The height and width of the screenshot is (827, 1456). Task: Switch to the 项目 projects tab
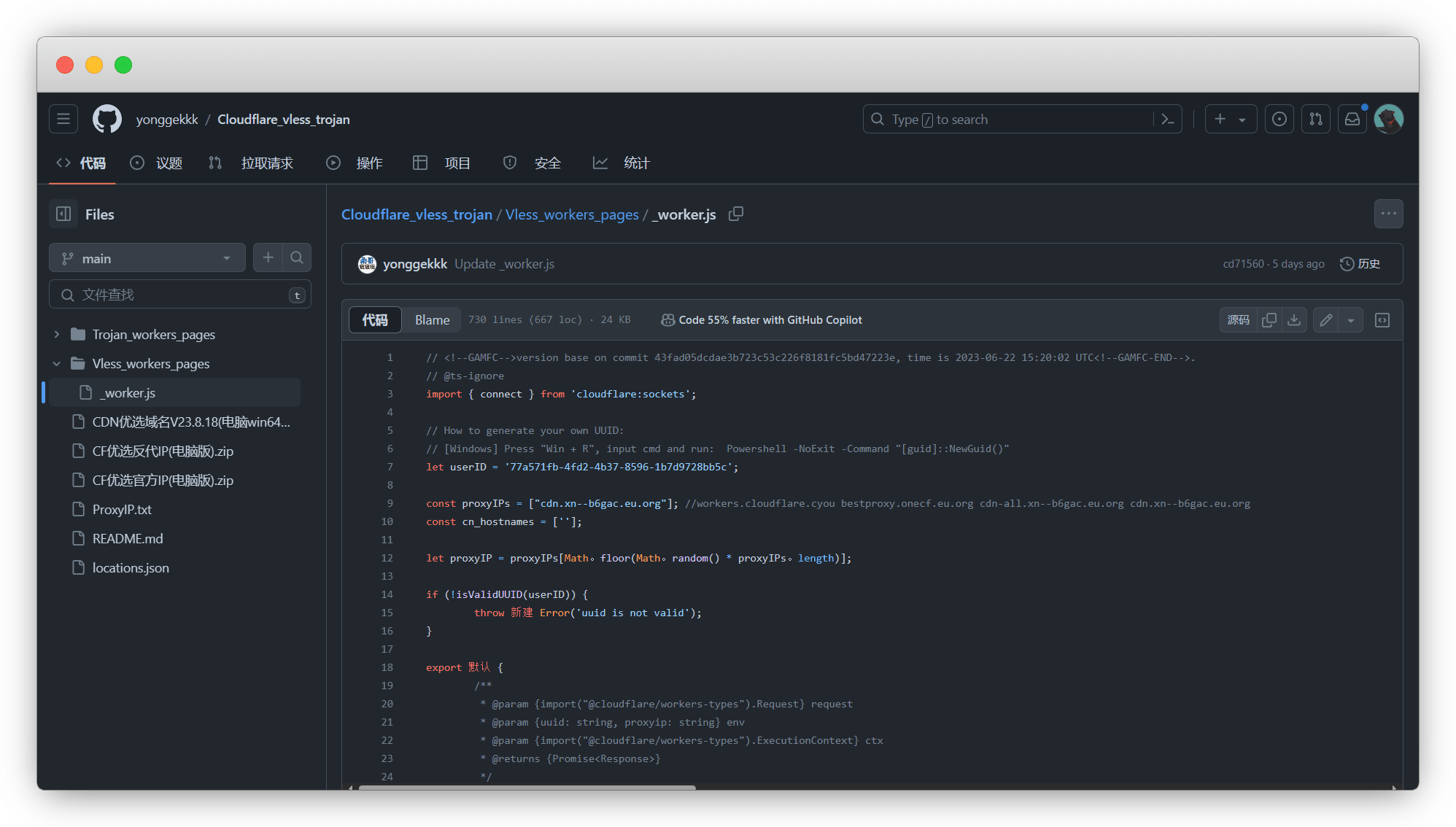(442, 163)
